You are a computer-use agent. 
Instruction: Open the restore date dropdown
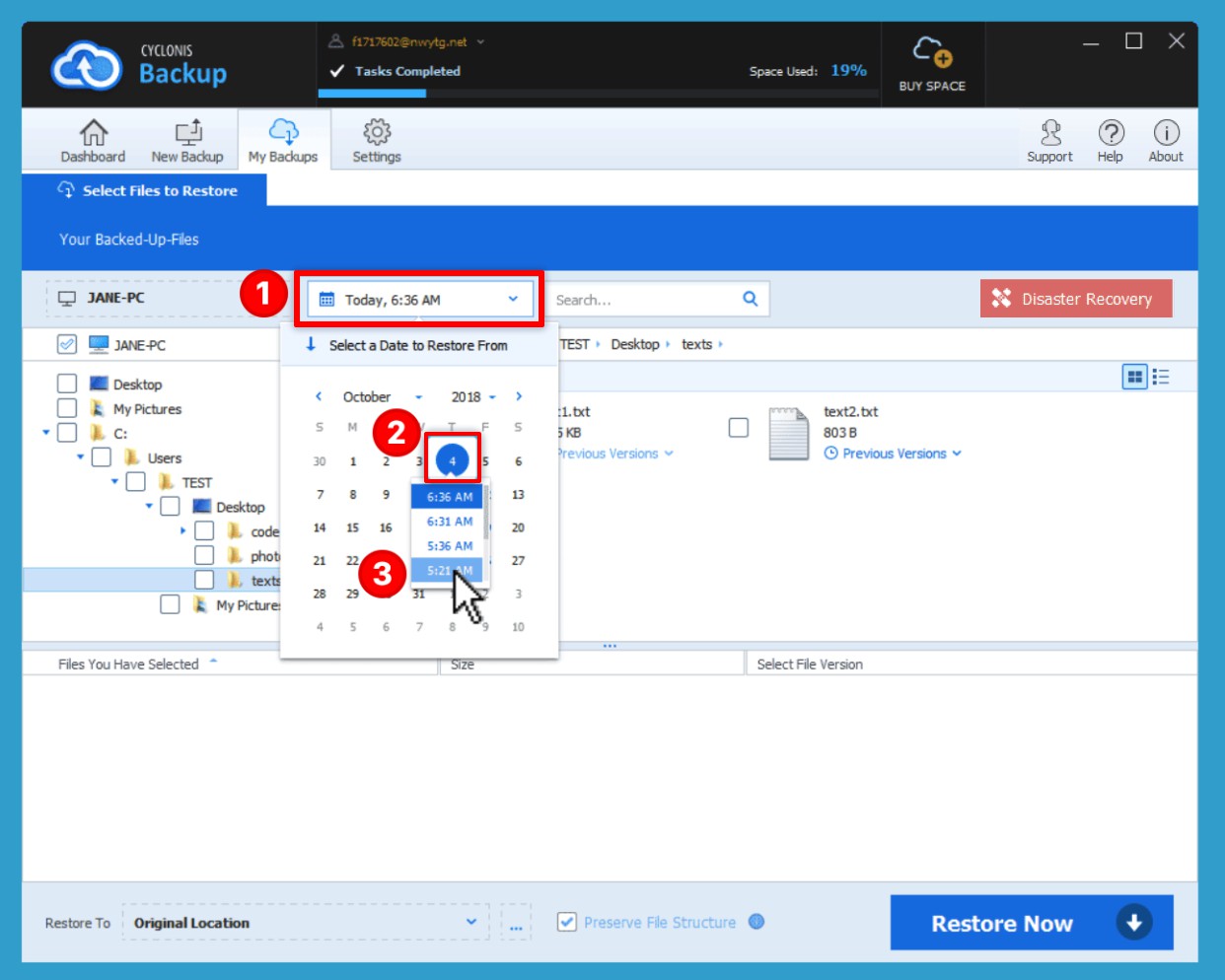pos(420,300)
